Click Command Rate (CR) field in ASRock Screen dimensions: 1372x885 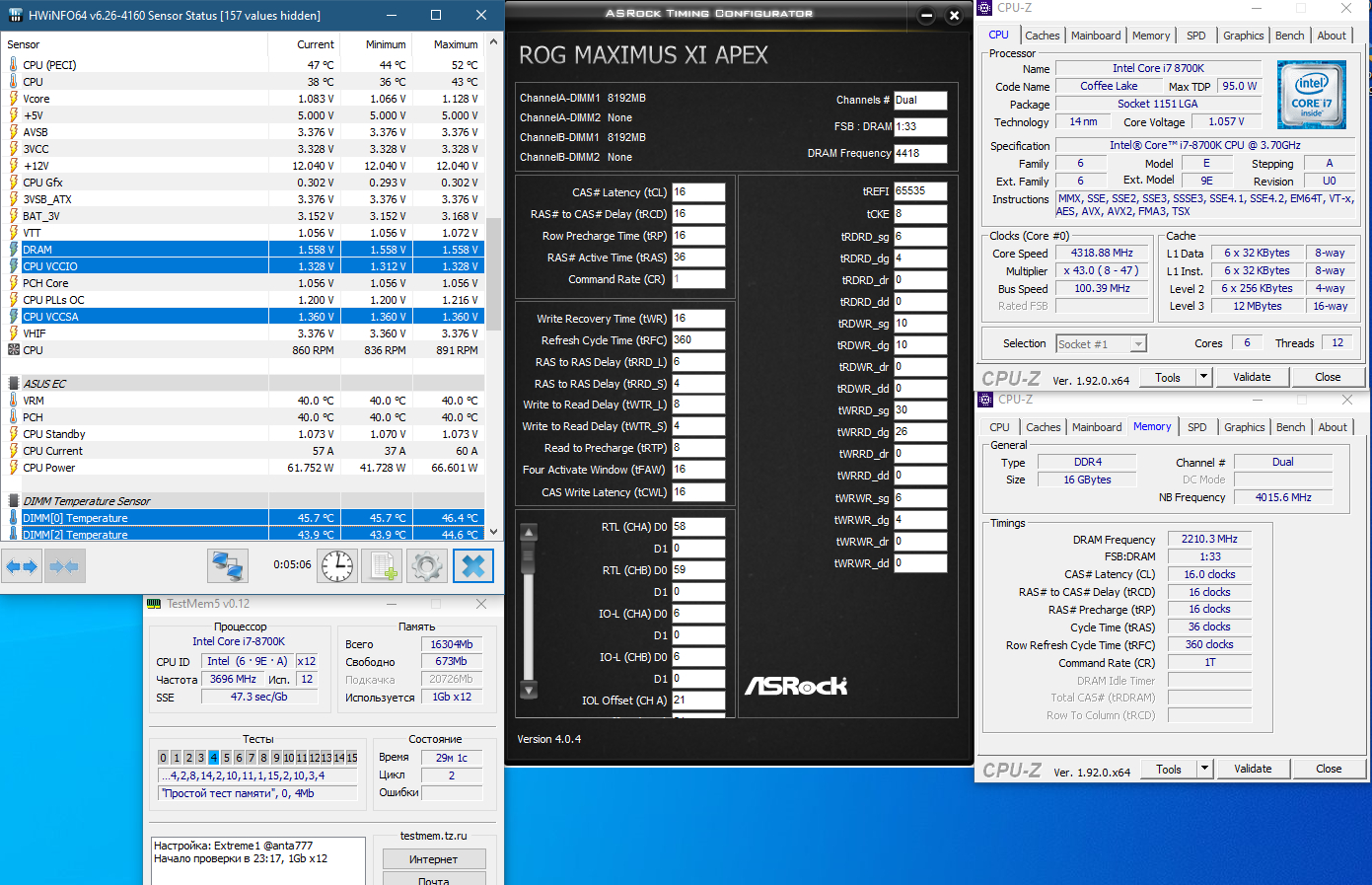pos(698,279)
